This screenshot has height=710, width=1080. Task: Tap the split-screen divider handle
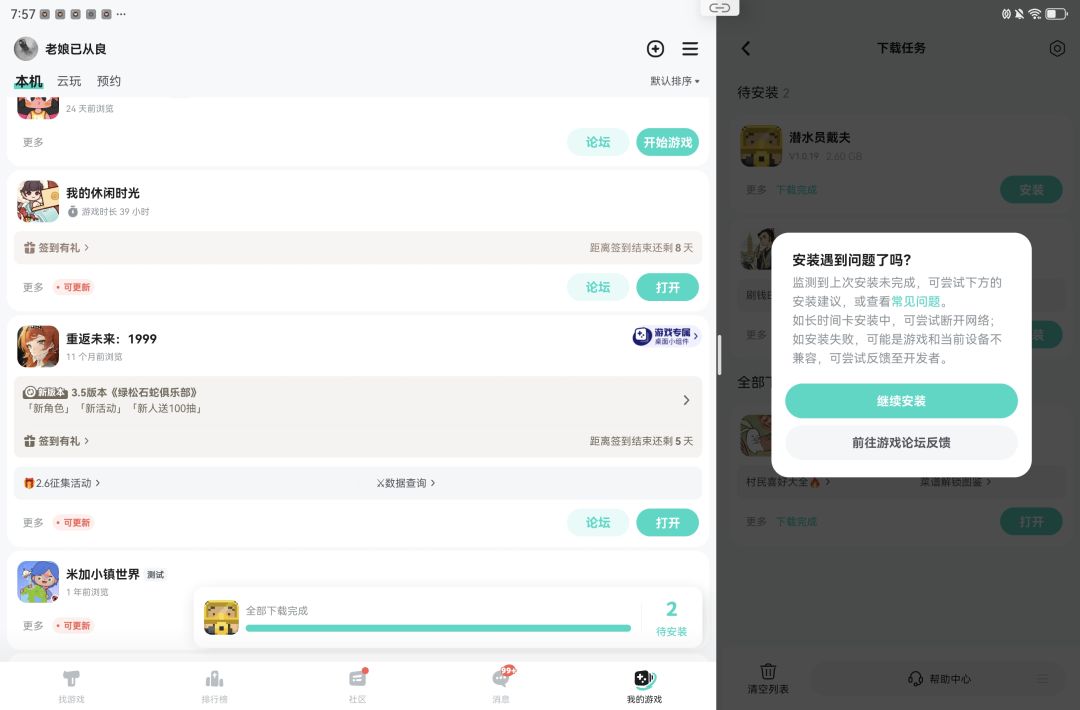coord(719,355)
